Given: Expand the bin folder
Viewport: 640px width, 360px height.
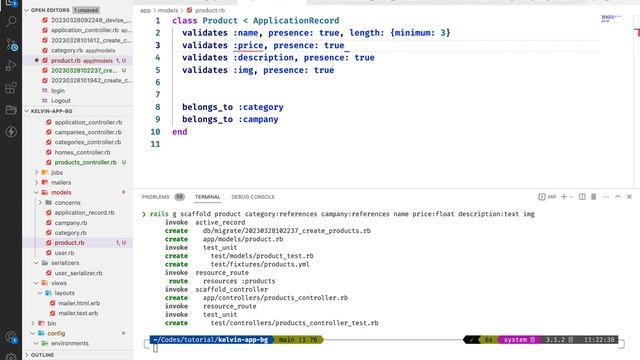Looking at the screenshot, I should [x=33, y=323].
